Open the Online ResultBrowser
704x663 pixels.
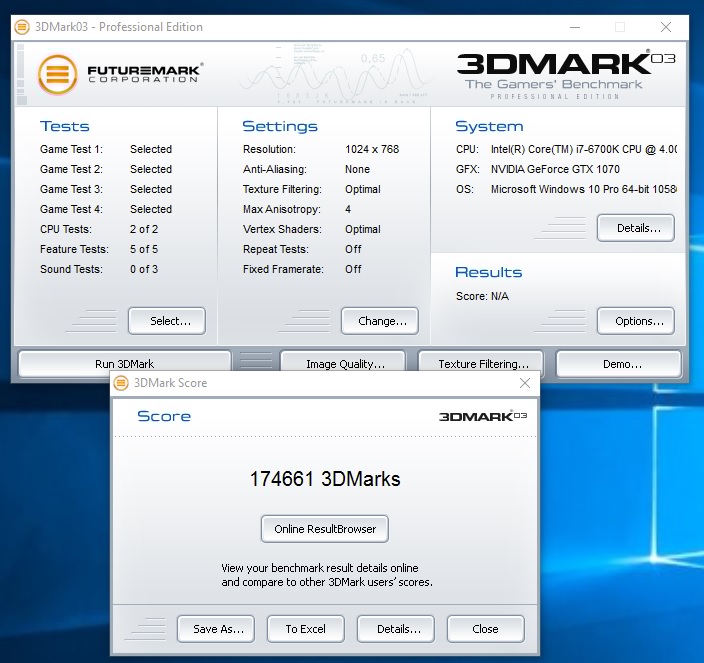tap(325, 529)
